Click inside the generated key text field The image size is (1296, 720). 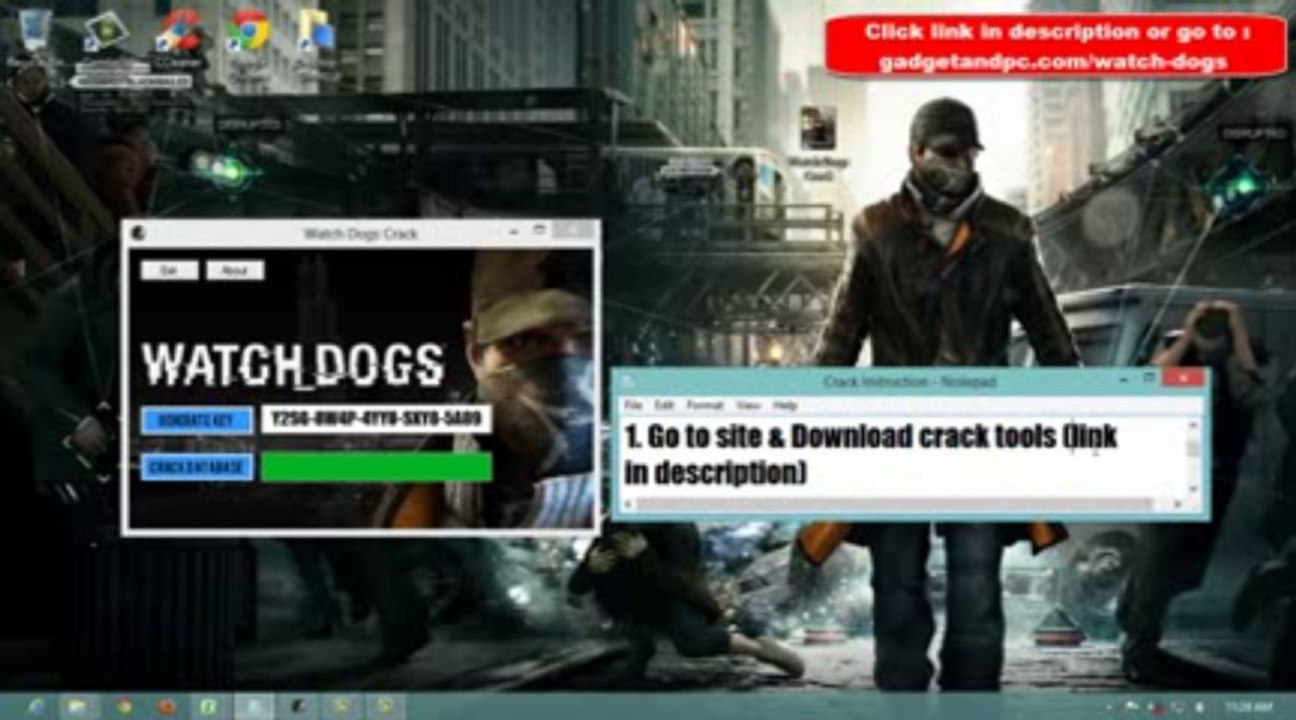(376, 420)
